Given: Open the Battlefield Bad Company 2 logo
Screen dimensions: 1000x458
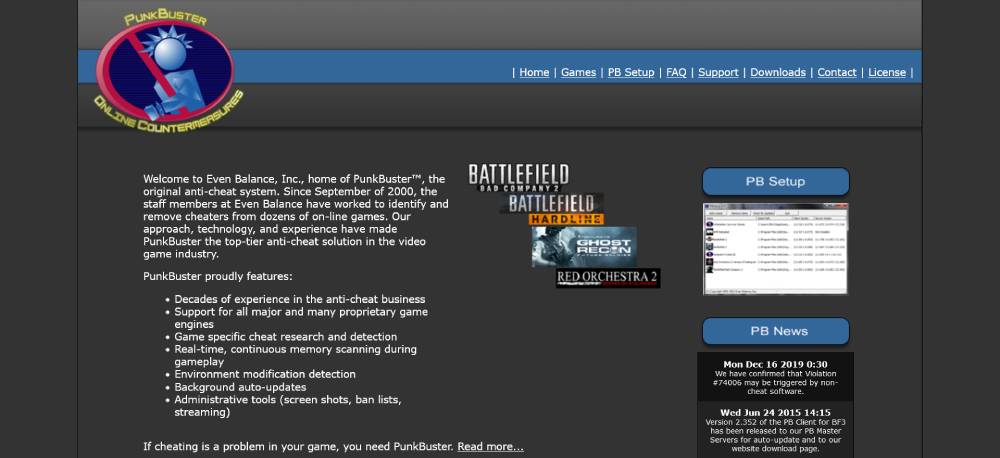Looking at the screenshot, I should point(518,178).
